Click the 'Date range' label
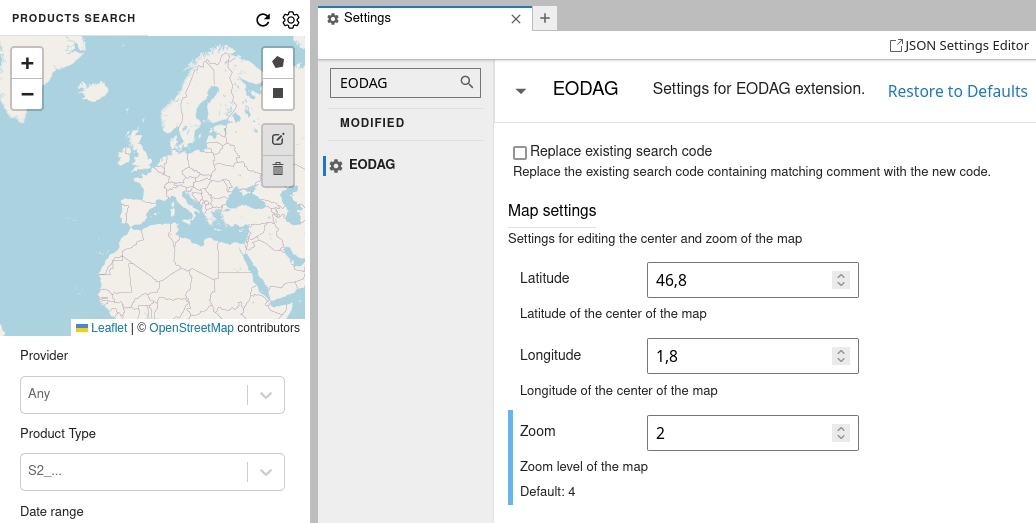 (52, 512)
